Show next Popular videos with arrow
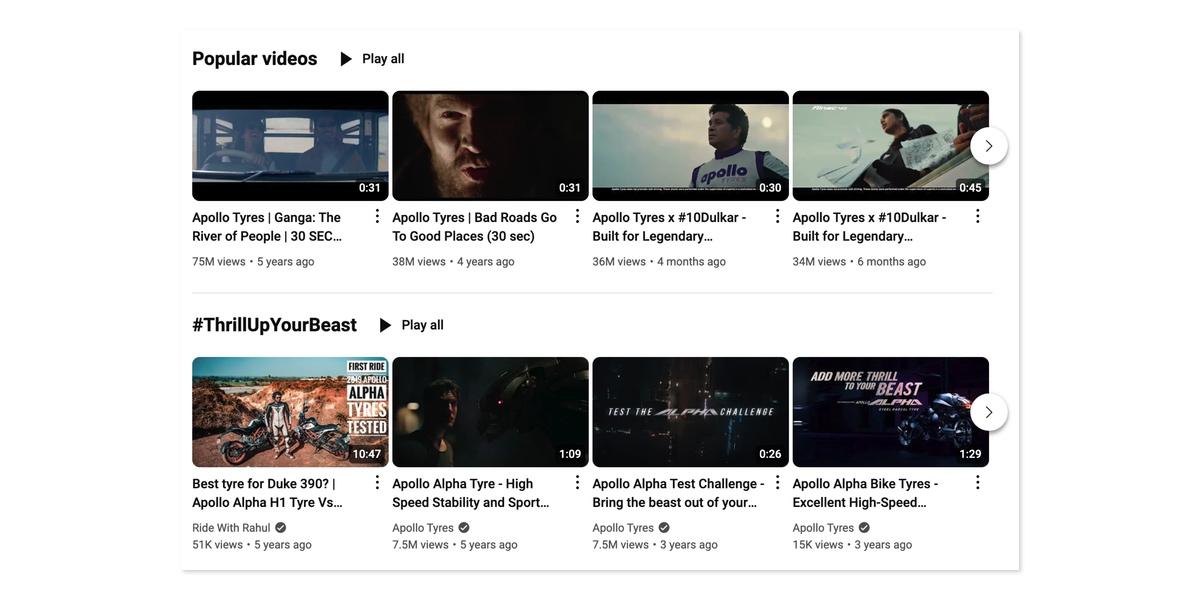Viewport: 1200px width, 600px height. tap(989, 146)
